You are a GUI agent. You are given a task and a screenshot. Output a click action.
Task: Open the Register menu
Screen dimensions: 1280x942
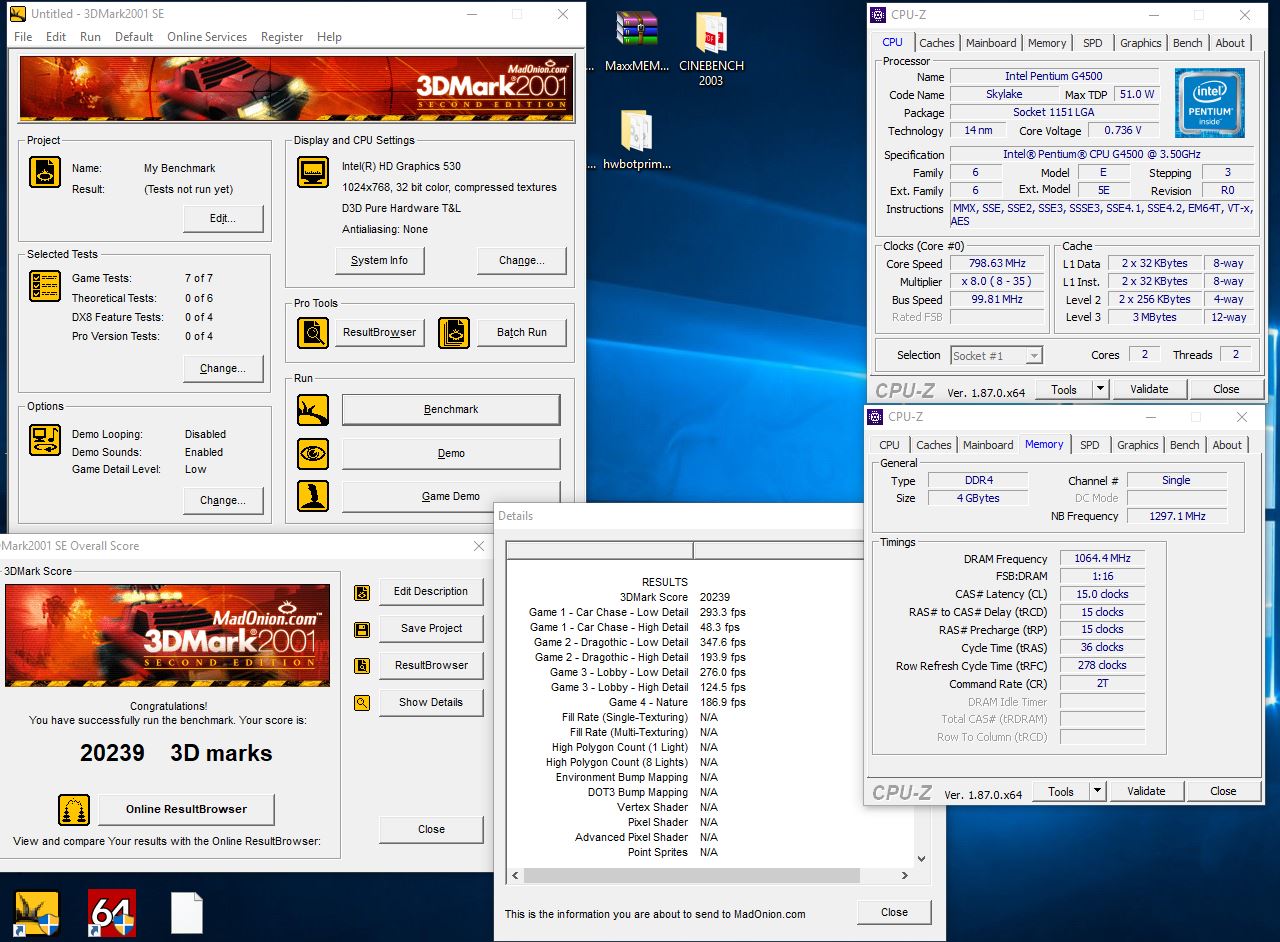(282, 37)
